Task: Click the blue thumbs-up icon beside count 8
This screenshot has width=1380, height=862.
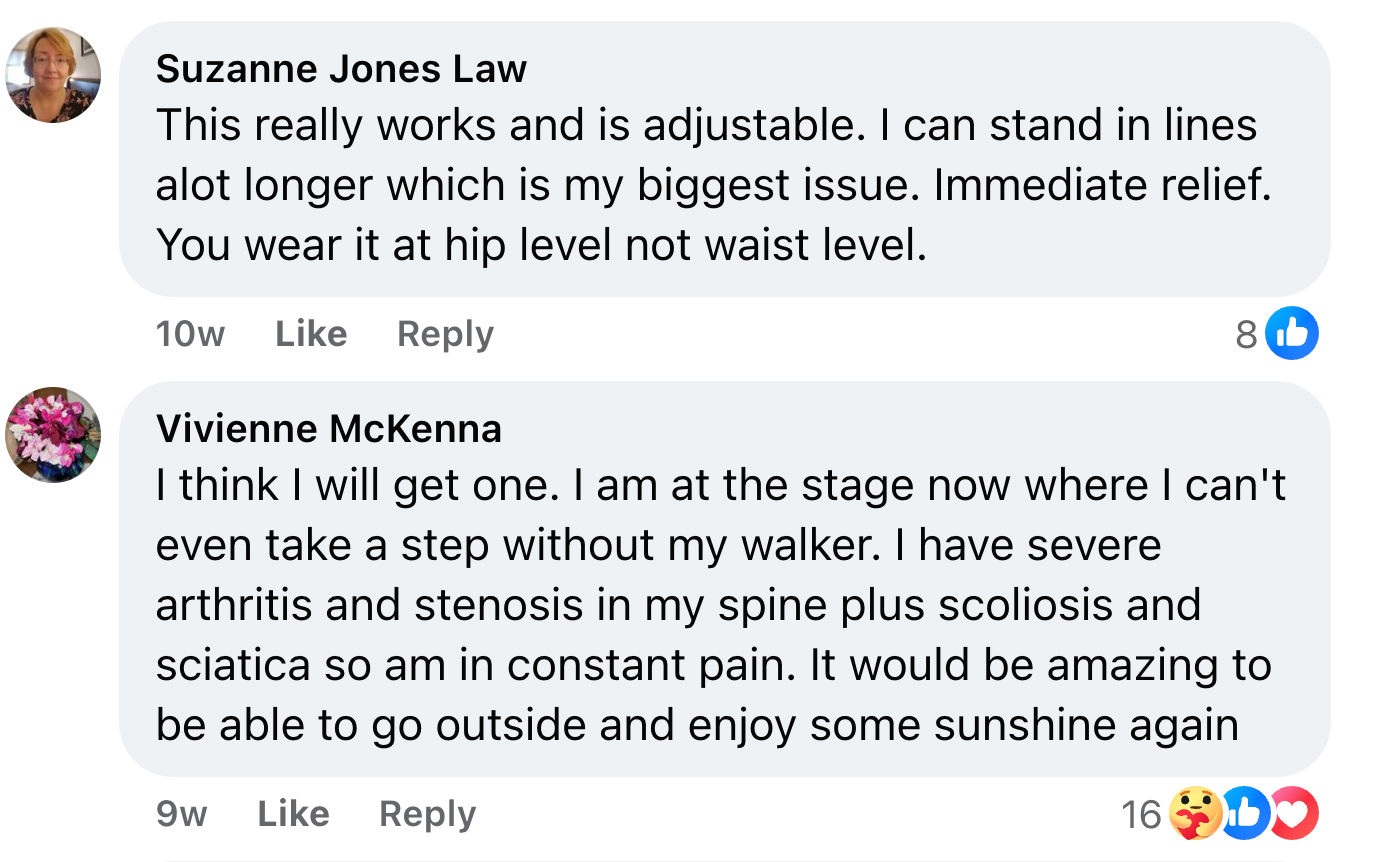Action: coord(1292,333)
